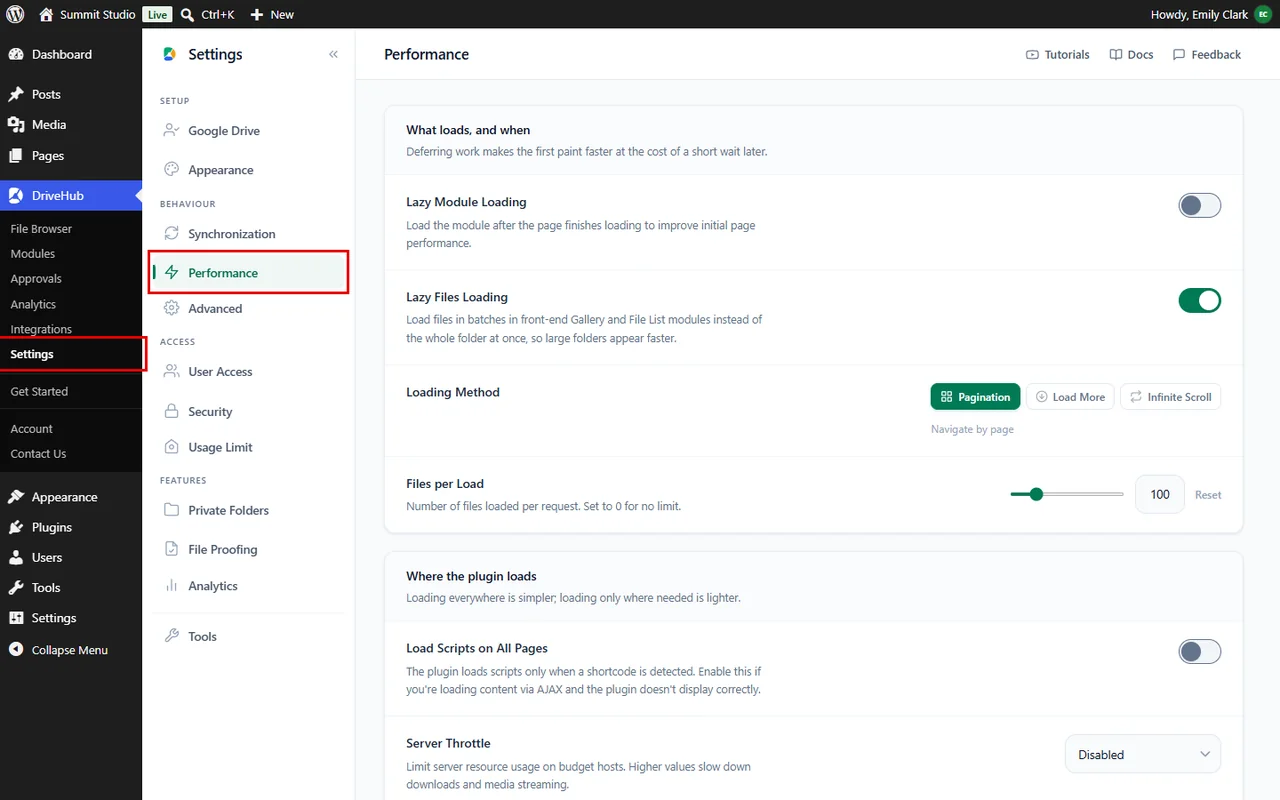Image resolution: width=1280 pixels, height=800 pixels.
Task: Click the File Proofing document icon
Action: coord(171,549)
